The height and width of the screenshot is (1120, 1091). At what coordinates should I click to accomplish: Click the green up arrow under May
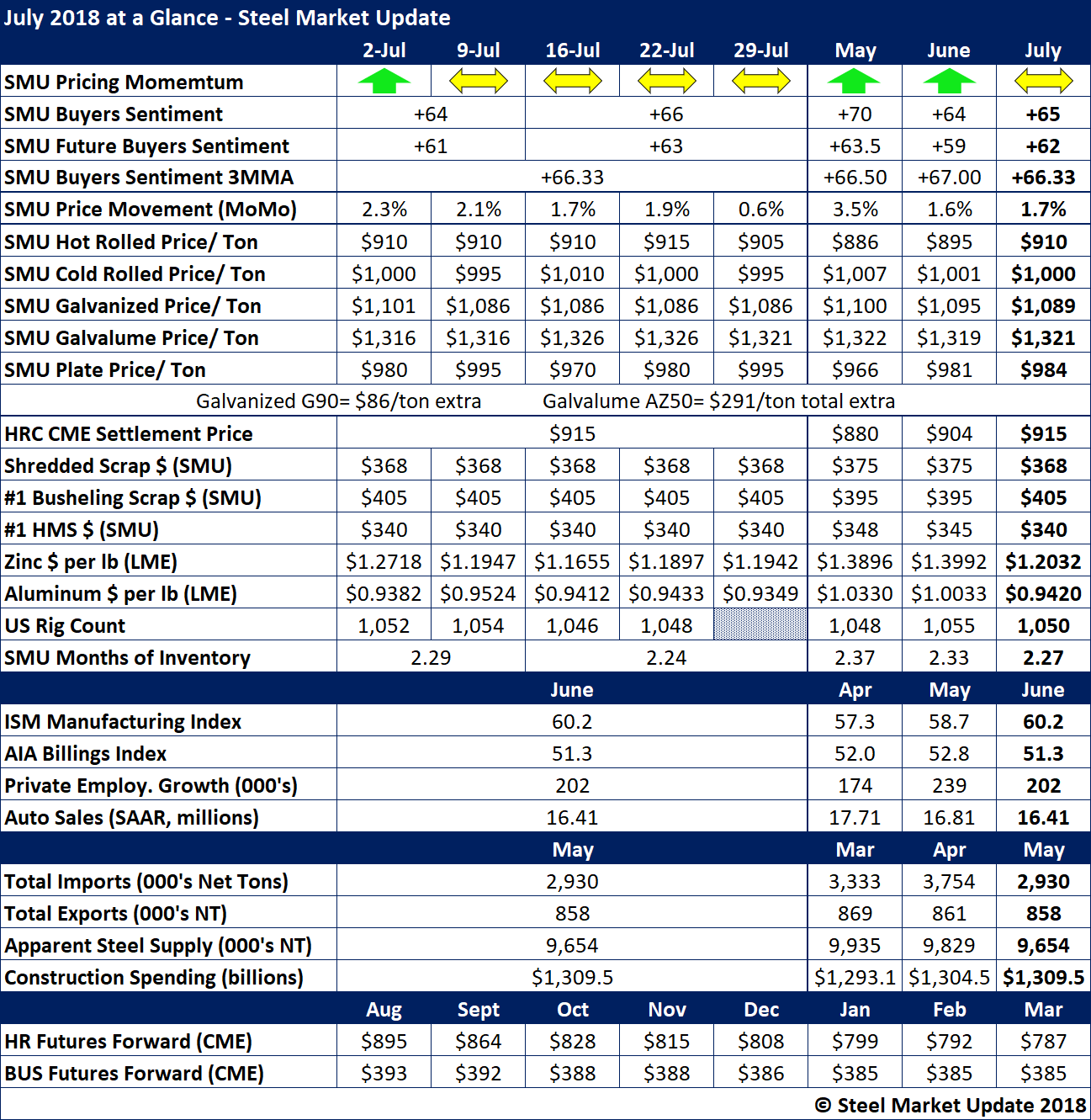(x=854, y=82)
